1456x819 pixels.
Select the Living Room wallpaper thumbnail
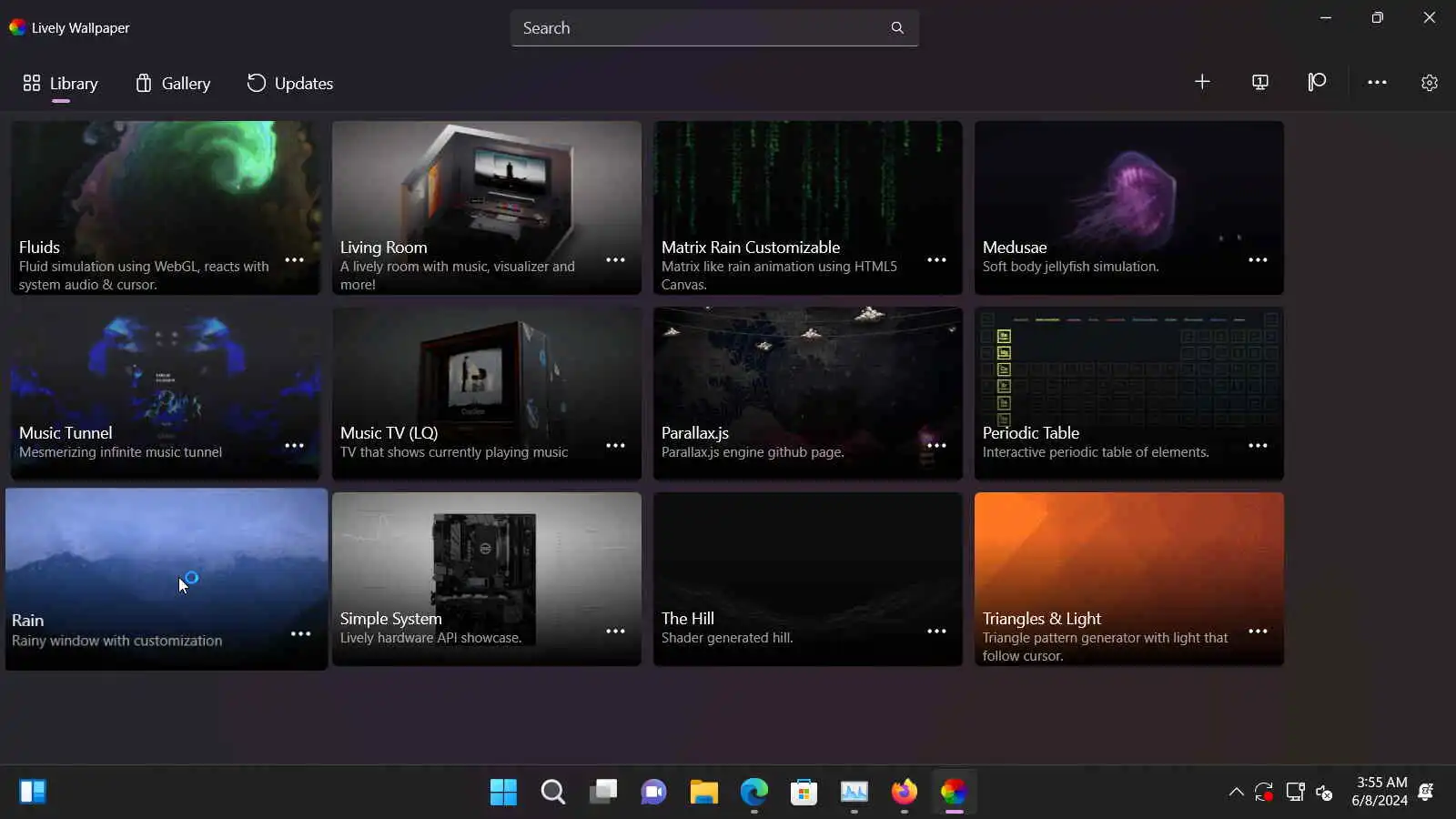[487, 207]
